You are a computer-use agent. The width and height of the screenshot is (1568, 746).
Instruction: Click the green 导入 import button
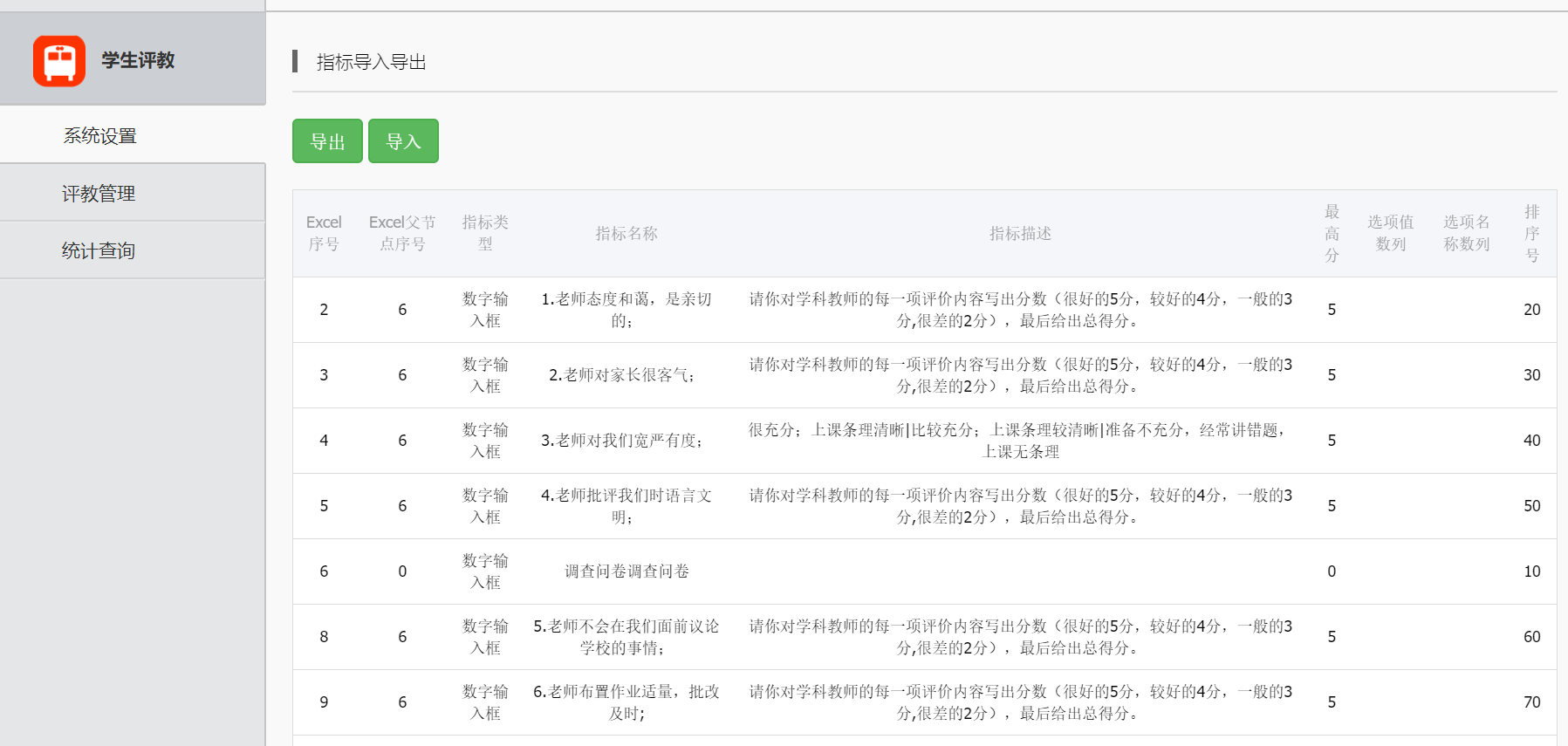pos(403,141)
